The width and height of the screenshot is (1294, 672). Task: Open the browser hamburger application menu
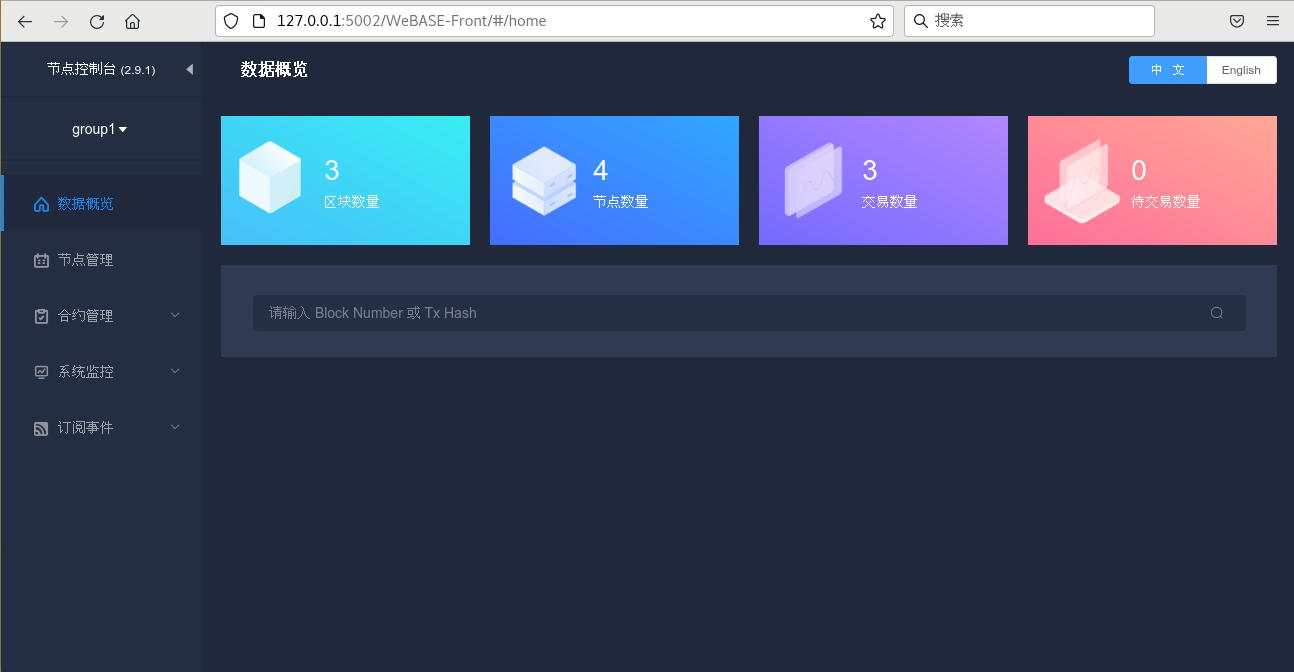(x=1272, y=21)
